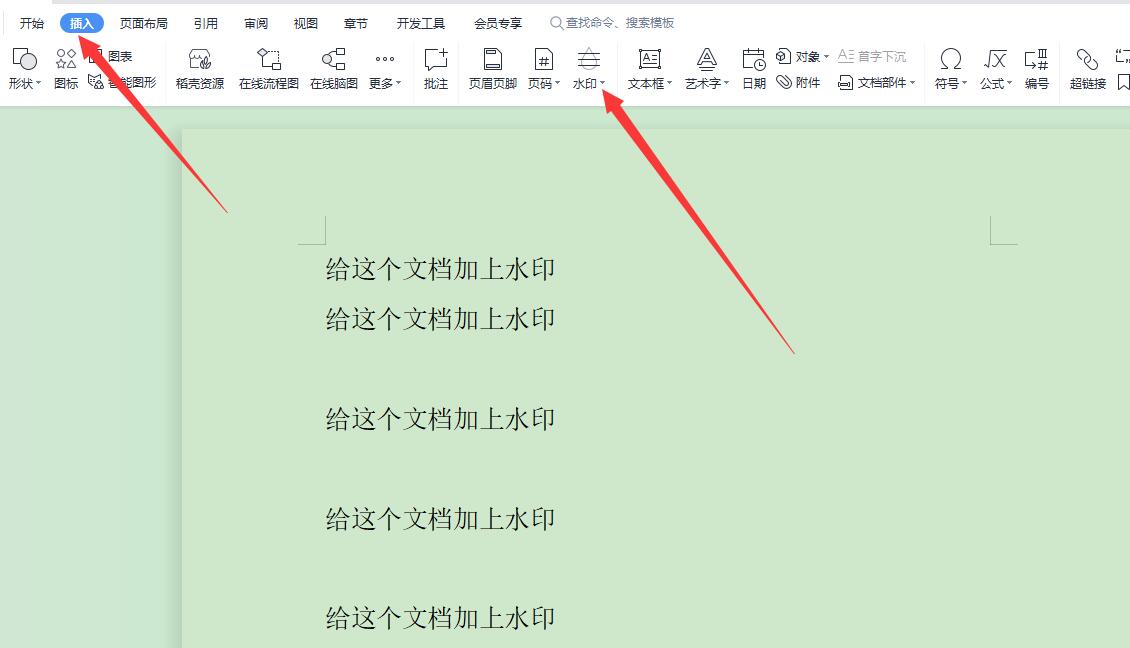Click 首字下沉 drop cap
1130x648 pixels.
point(872,56)
